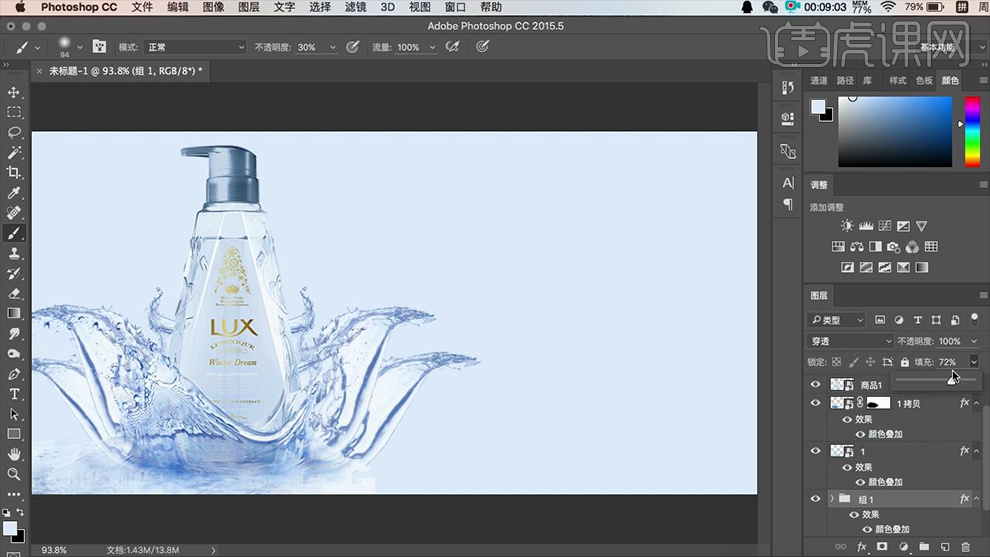Select the Dodge tool

[x=14, y=354]
